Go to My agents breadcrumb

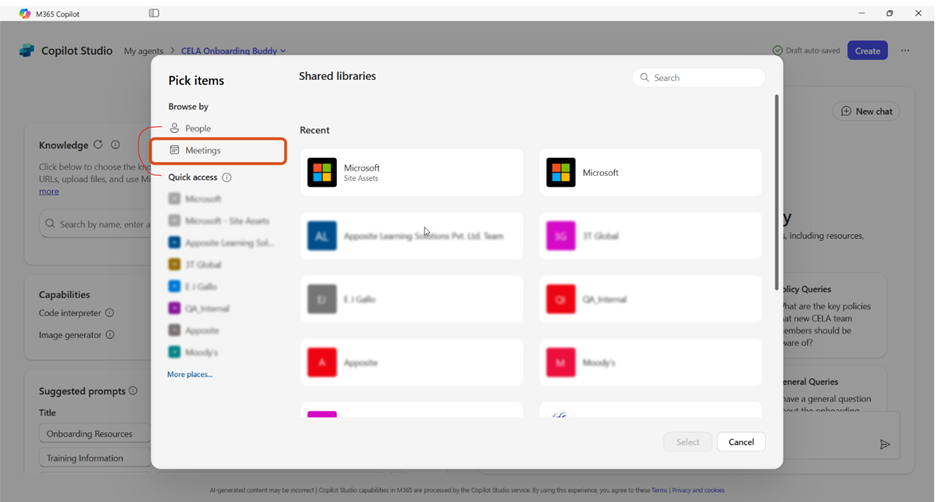(x=143, y=51)
